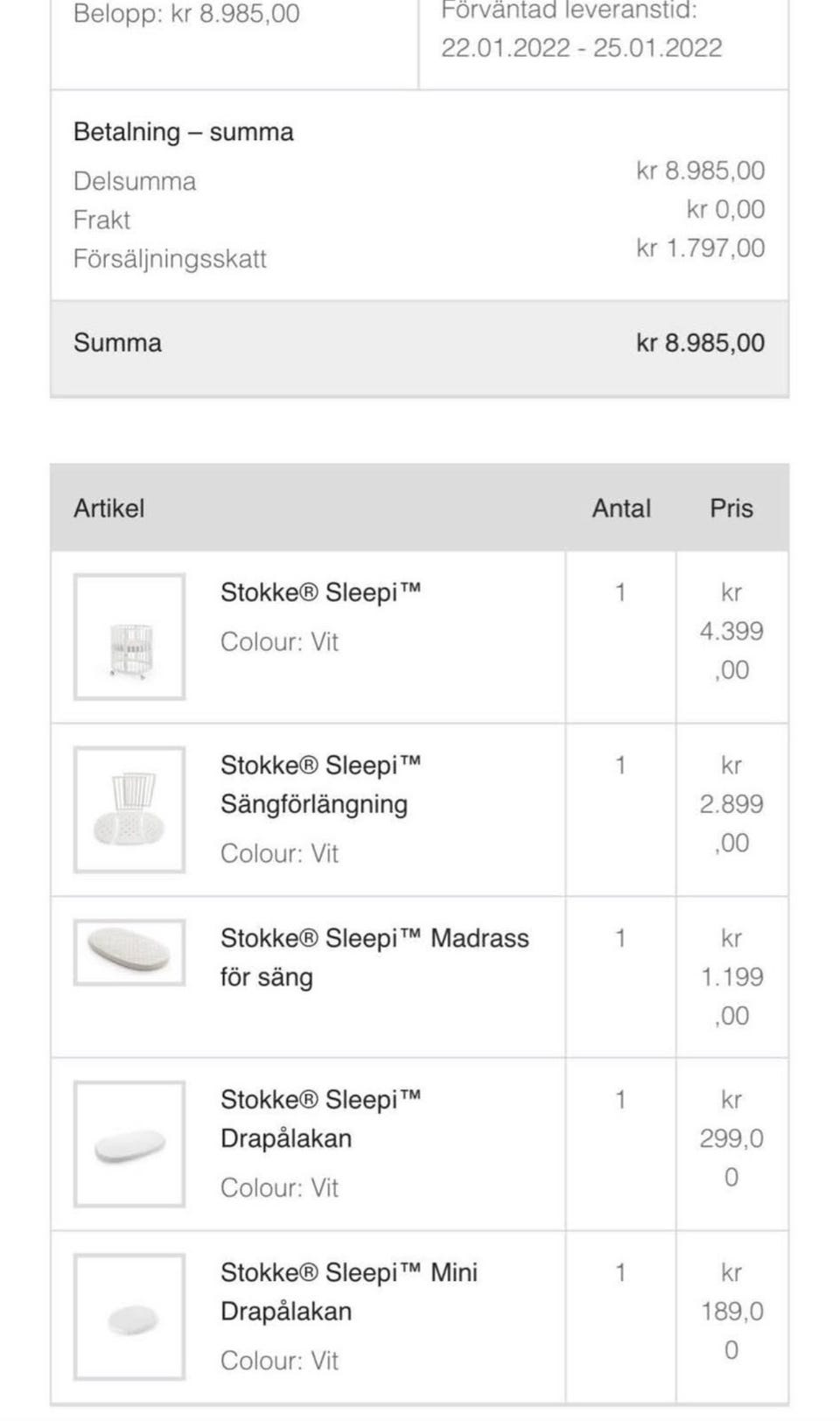Click the Stokke Sleepi Mini Drapålakan title

pyautogui.click(x=348, y=1291)
